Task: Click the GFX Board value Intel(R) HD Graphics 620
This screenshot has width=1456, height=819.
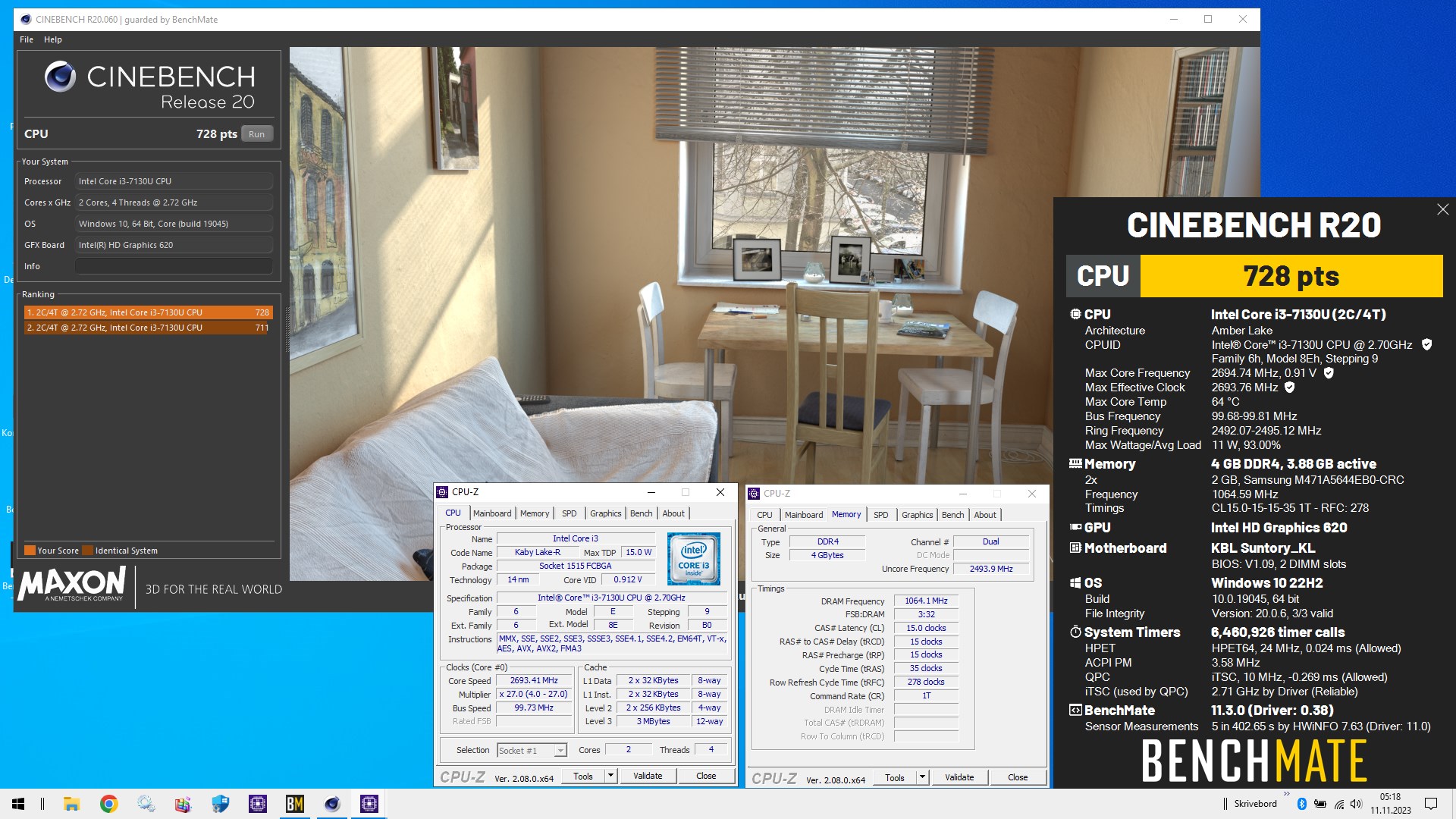Action: [x=174, y=245]
